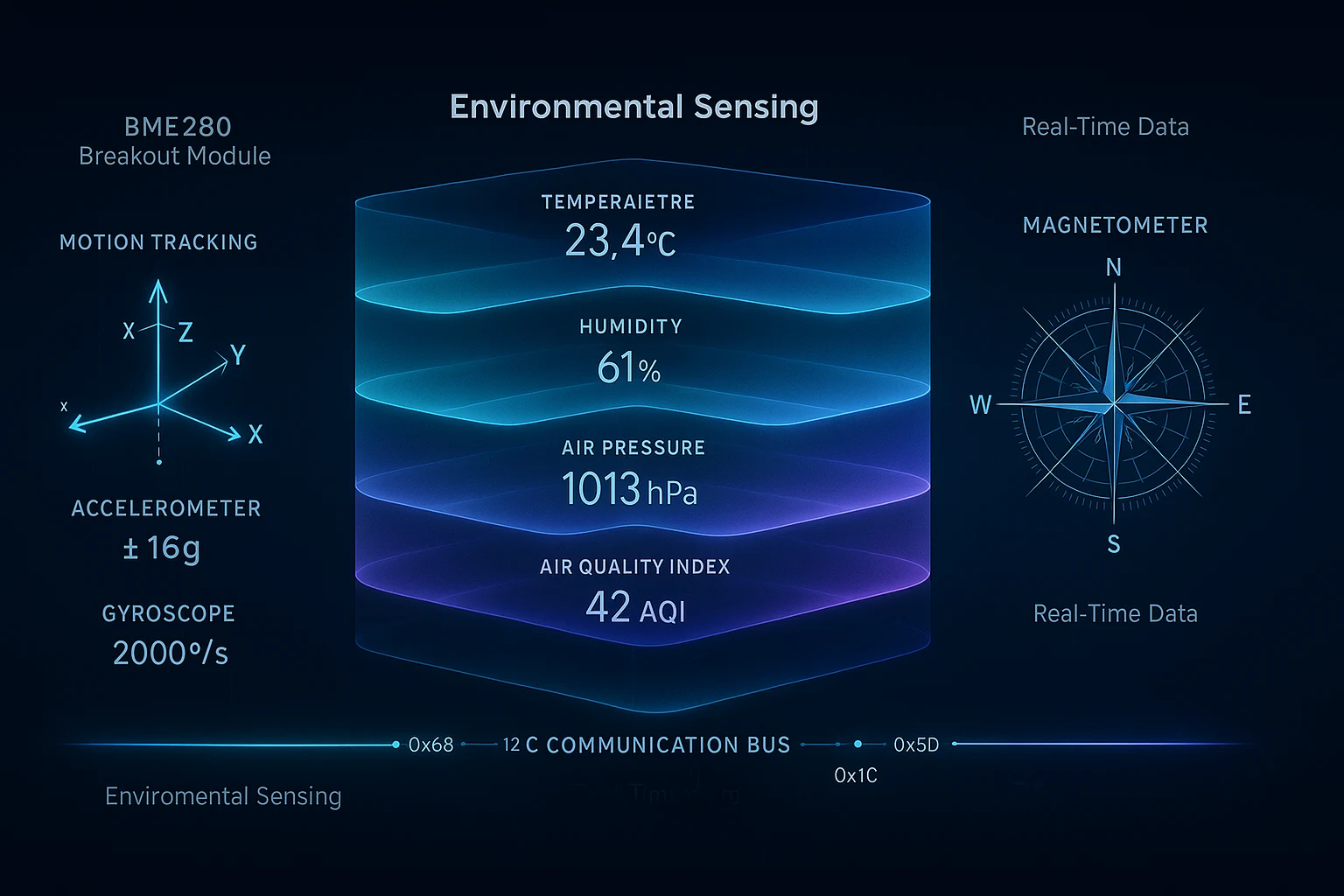Image resolution: width=1344 pixels, height=896 pixels.
Task: Select BME280 Breakout Module label
Action: click(176, 141)
